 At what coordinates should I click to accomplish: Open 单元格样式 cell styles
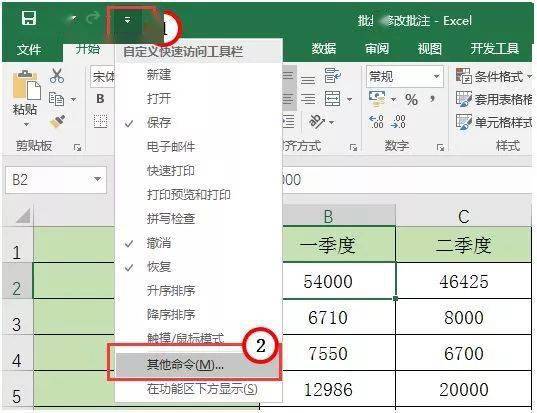[x=494, y=122]
